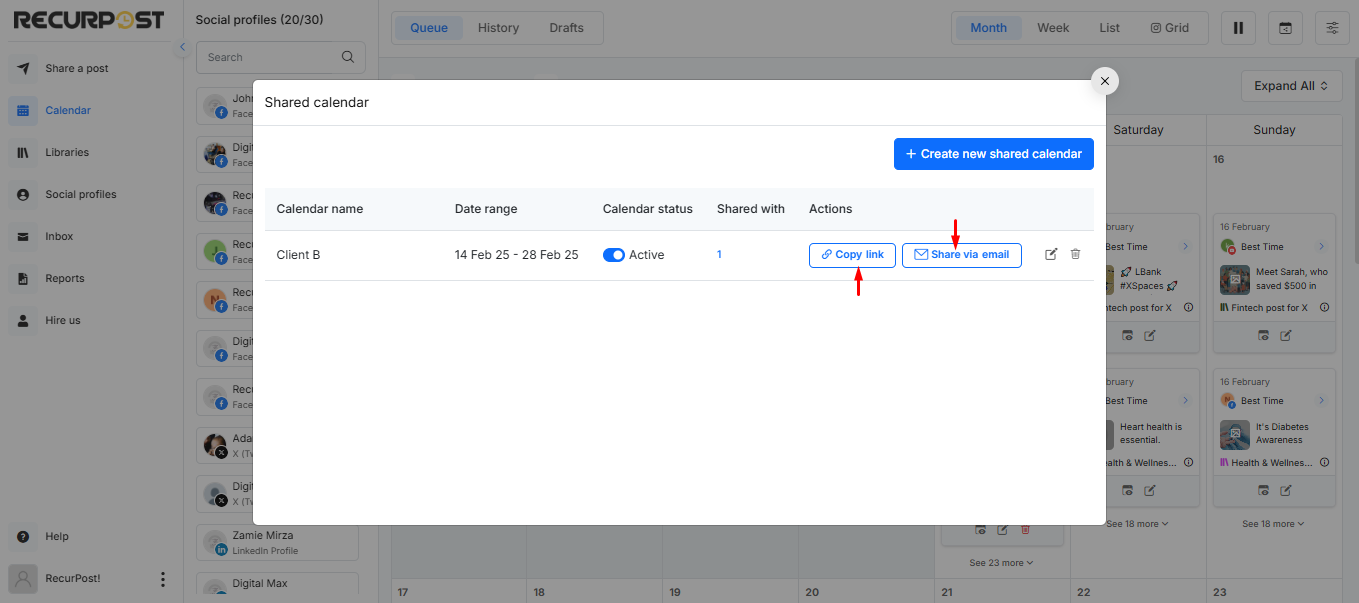Image resolution: width=1359 pixels, height=603 pixels.
Task: Edit the LBank #XSpaces post
Action: [x=1150, y=335]
